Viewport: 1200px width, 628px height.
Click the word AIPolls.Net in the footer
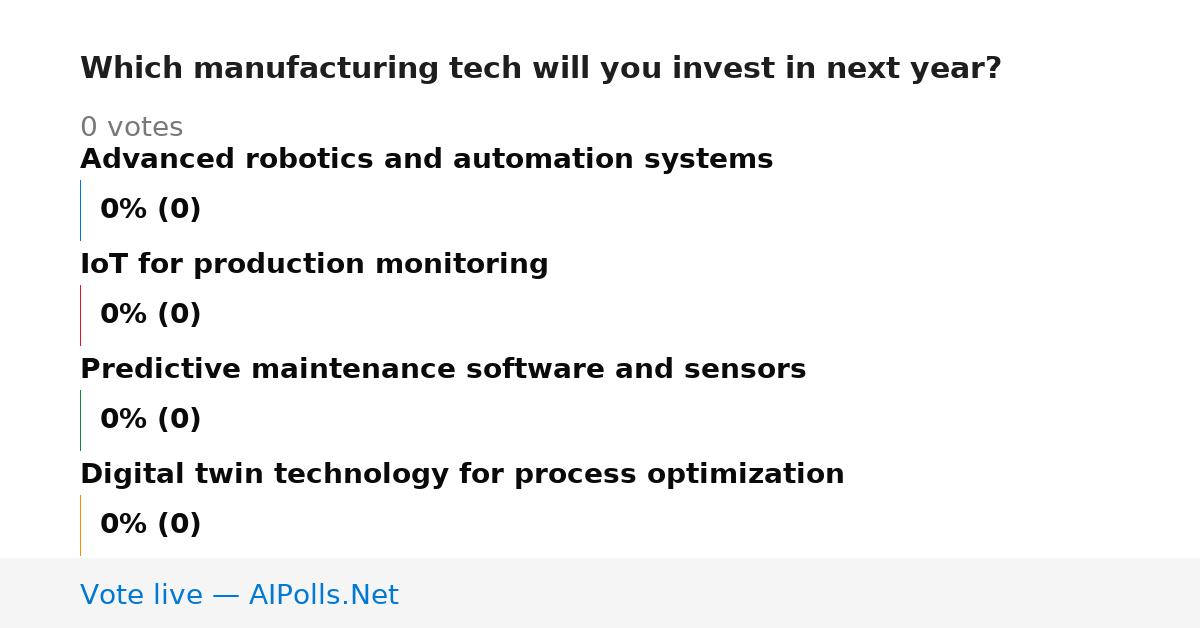(323, 595)
